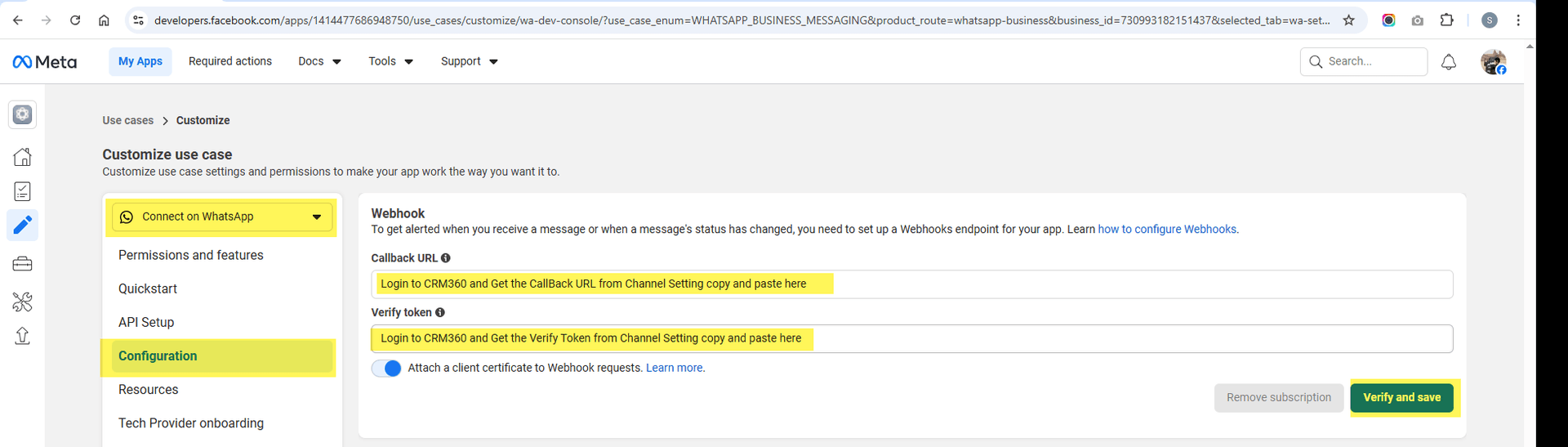Select Resources in the side menu
1568x447 pixels.
149,390
